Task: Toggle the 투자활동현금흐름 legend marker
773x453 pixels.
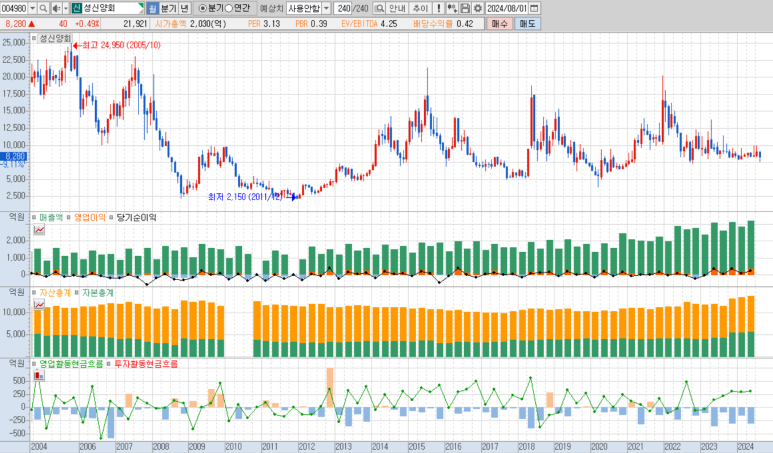Action: click(x=109, y=364)
